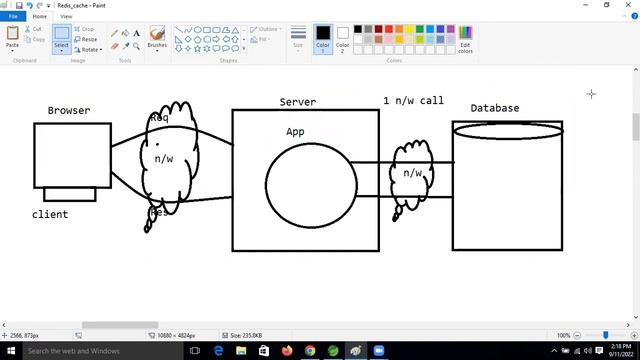Activate the Color 1 foreground selector
Screen dimensions: 640x360
click(x=323, y=39)
